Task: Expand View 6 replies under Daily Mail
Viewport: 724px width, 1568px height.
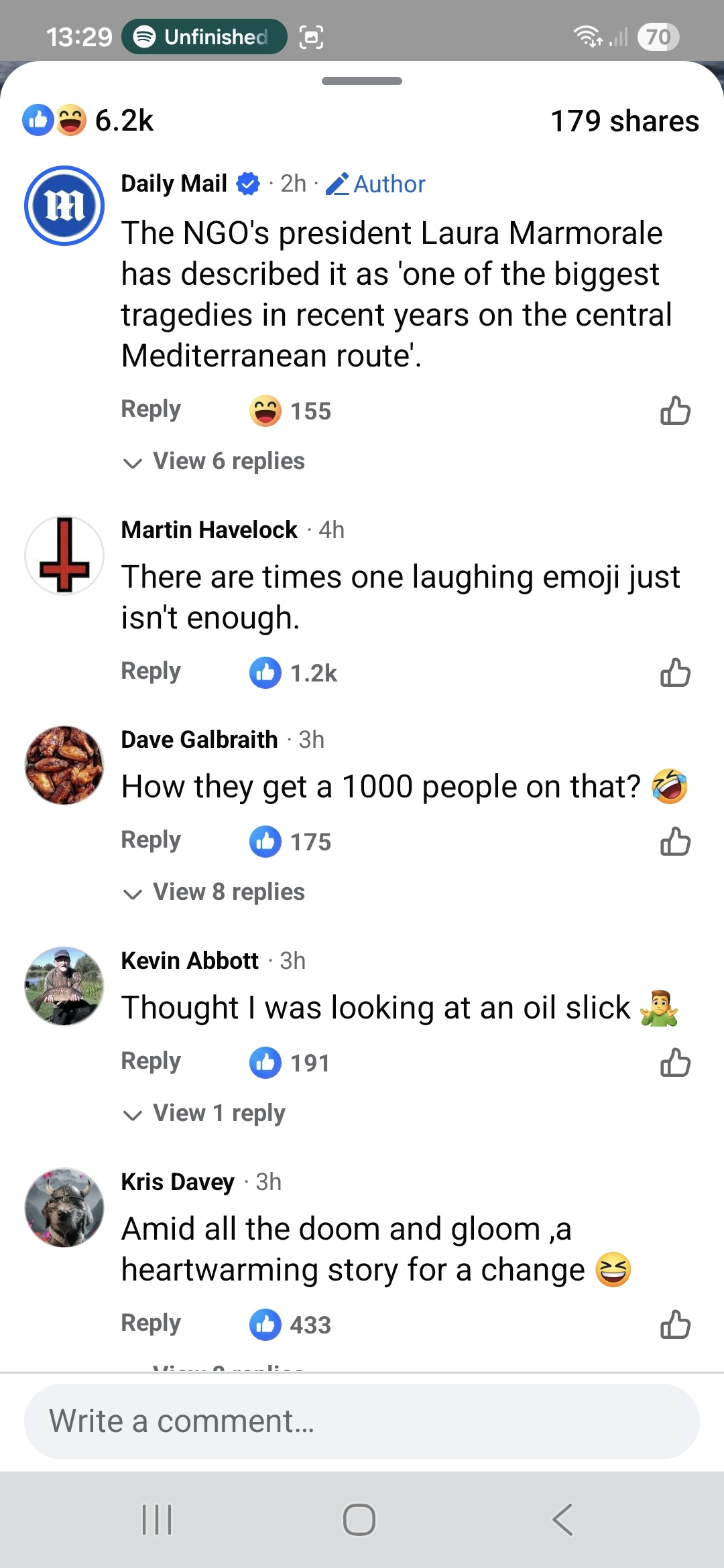Action: tap(215, 461)
